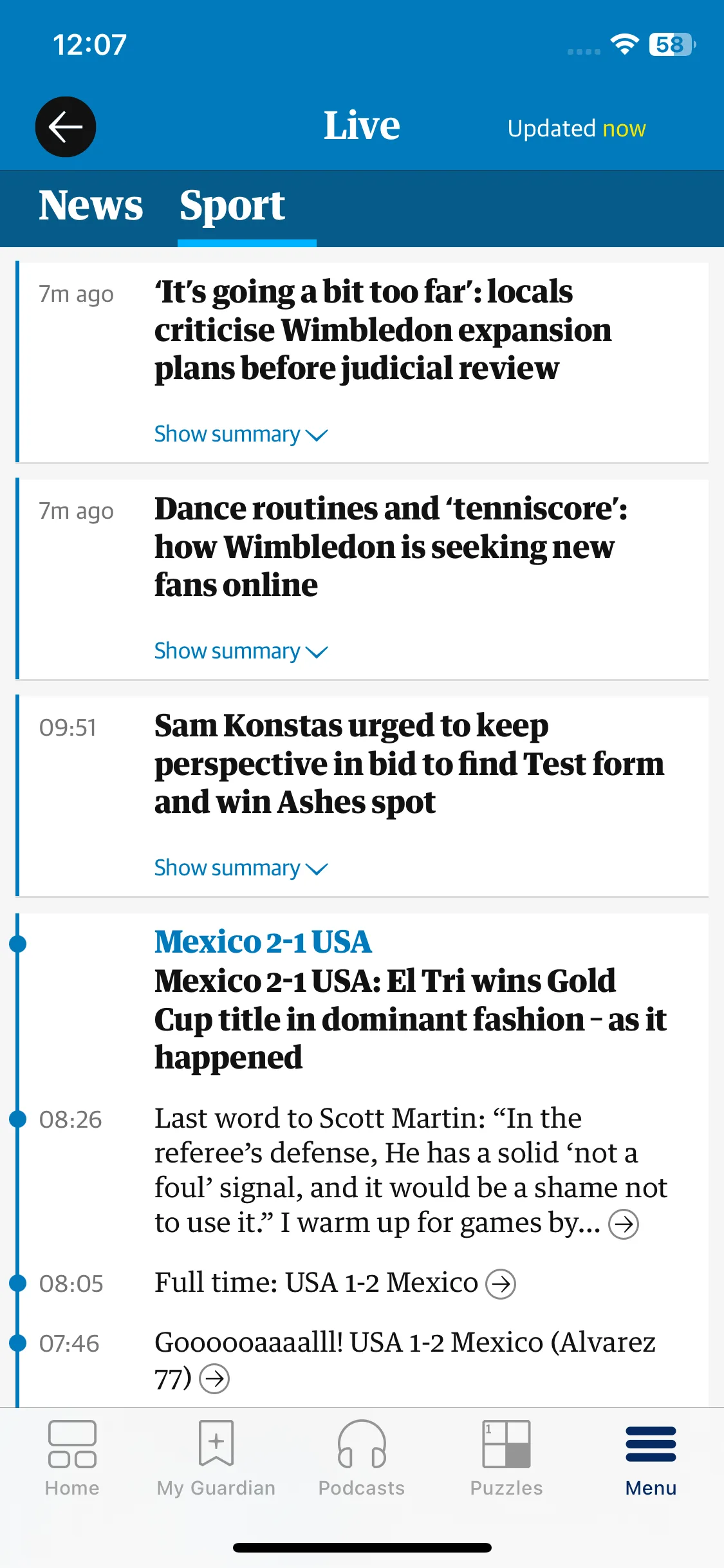Open the Home tab icon
Image resolution: width=724 pixels, height=1568 pixels.
[72, 1444]
